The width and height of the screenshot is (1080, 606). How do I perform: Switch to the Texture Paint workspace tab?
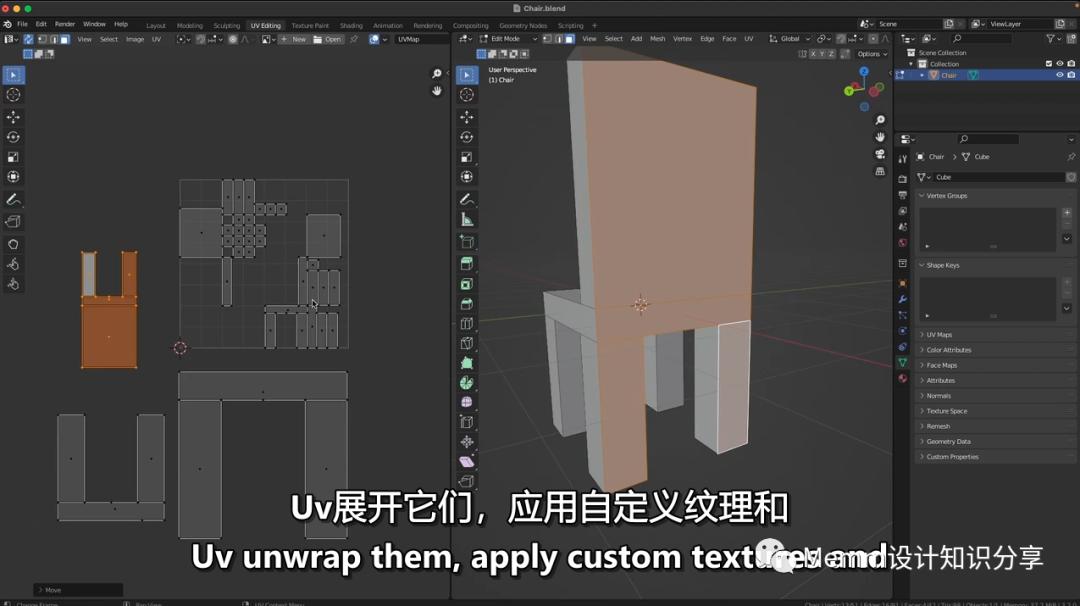[x=309, y=25]
